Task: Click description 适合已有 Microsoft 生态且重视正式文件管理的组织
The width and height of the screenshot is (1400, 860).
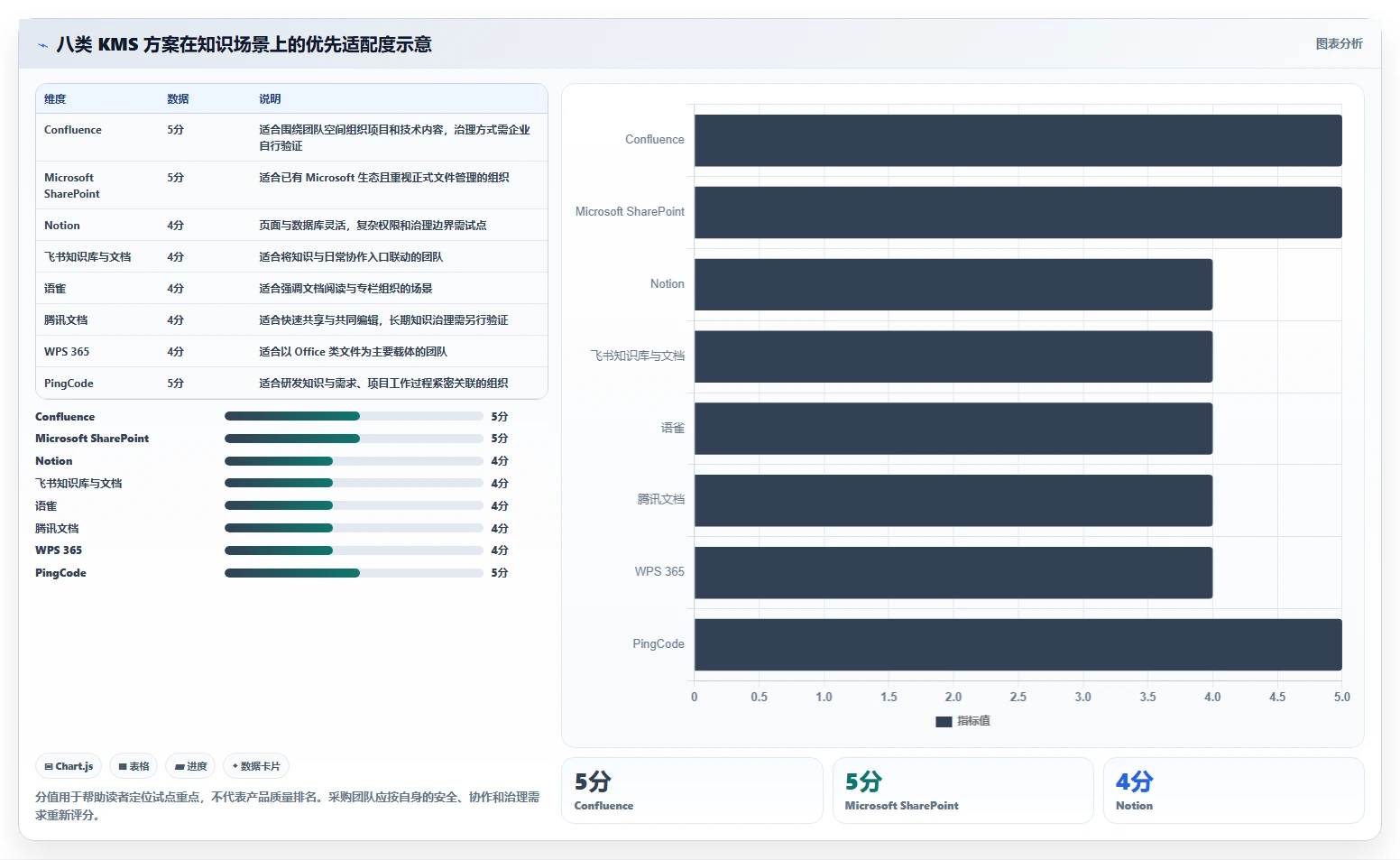Action: tap(384, 178)
